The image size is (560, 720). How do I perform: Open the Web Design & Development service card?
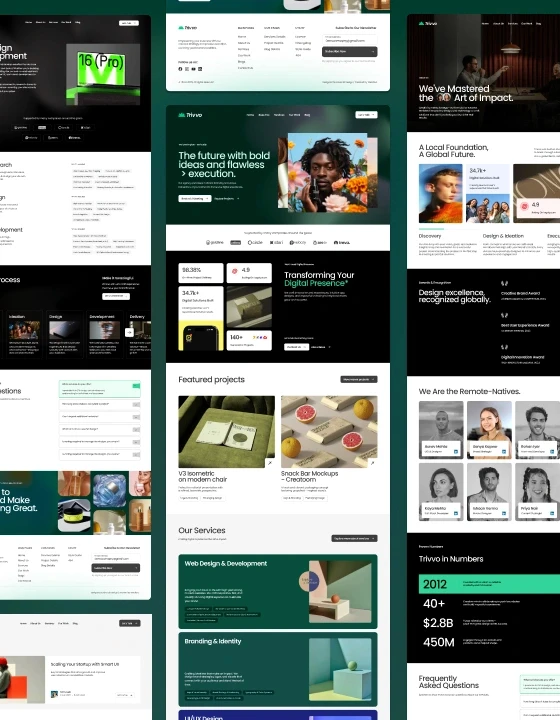pos(278,591)
